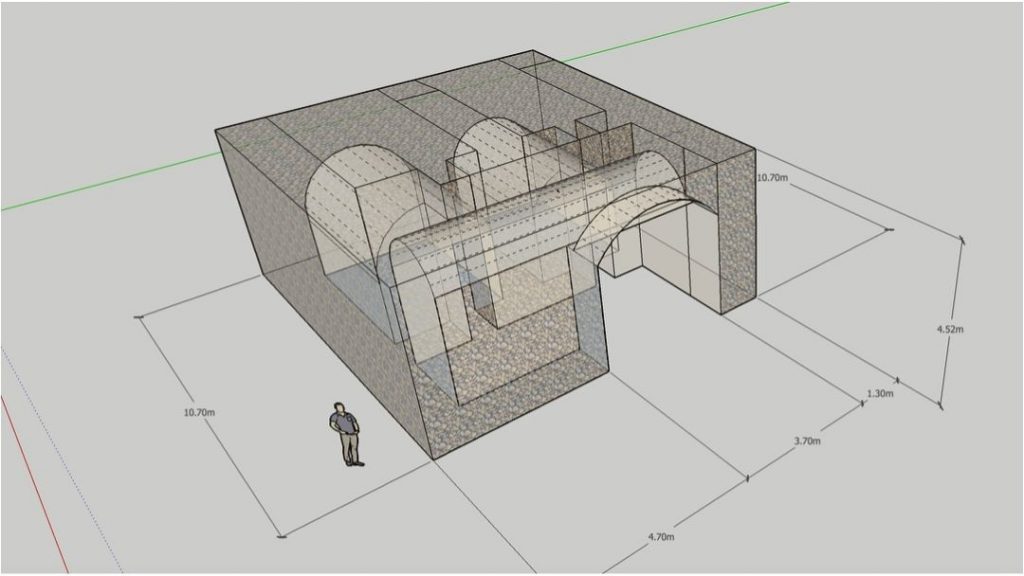Click the 4.70m dimension label
1024x576 pixels.
[660, 537]
